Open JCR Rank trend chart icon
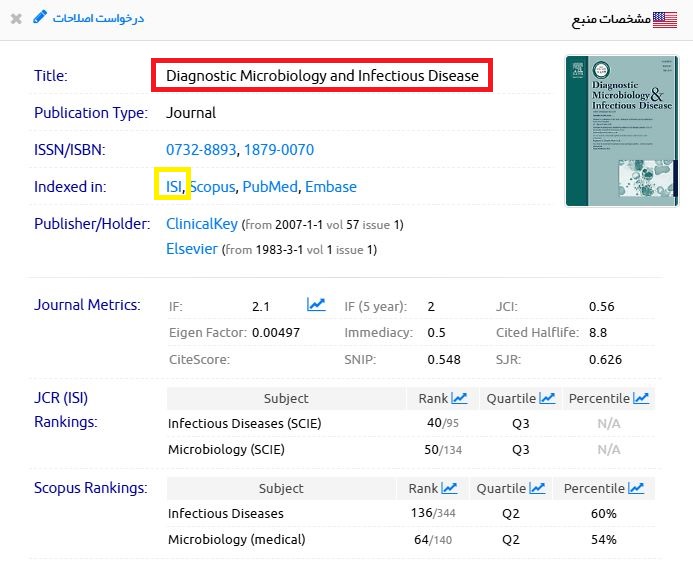This screenshot has width=693, height=573. 461,398
